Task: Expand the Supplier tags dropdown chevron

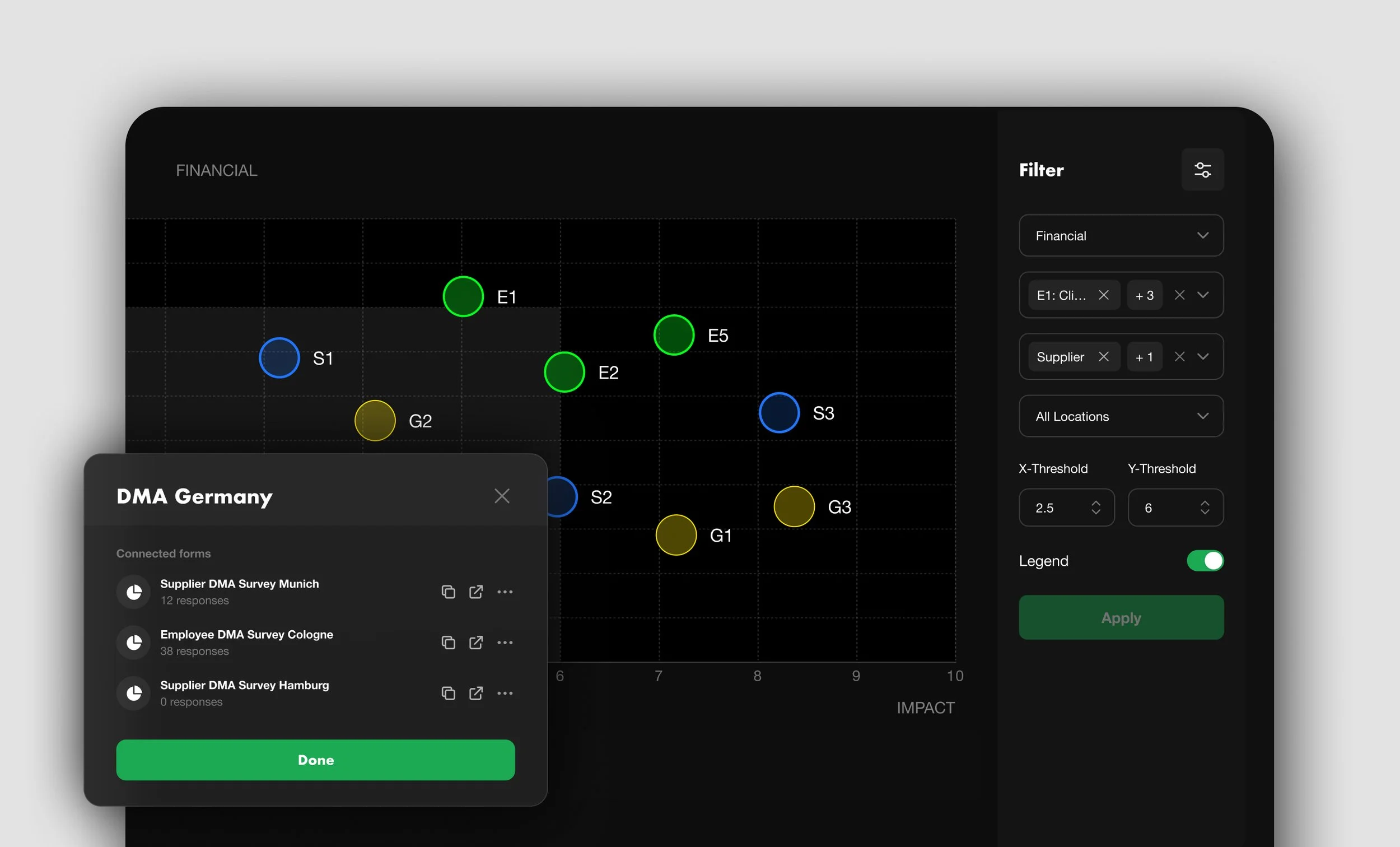Action: pyautogui.click(x=1203, y=356)
